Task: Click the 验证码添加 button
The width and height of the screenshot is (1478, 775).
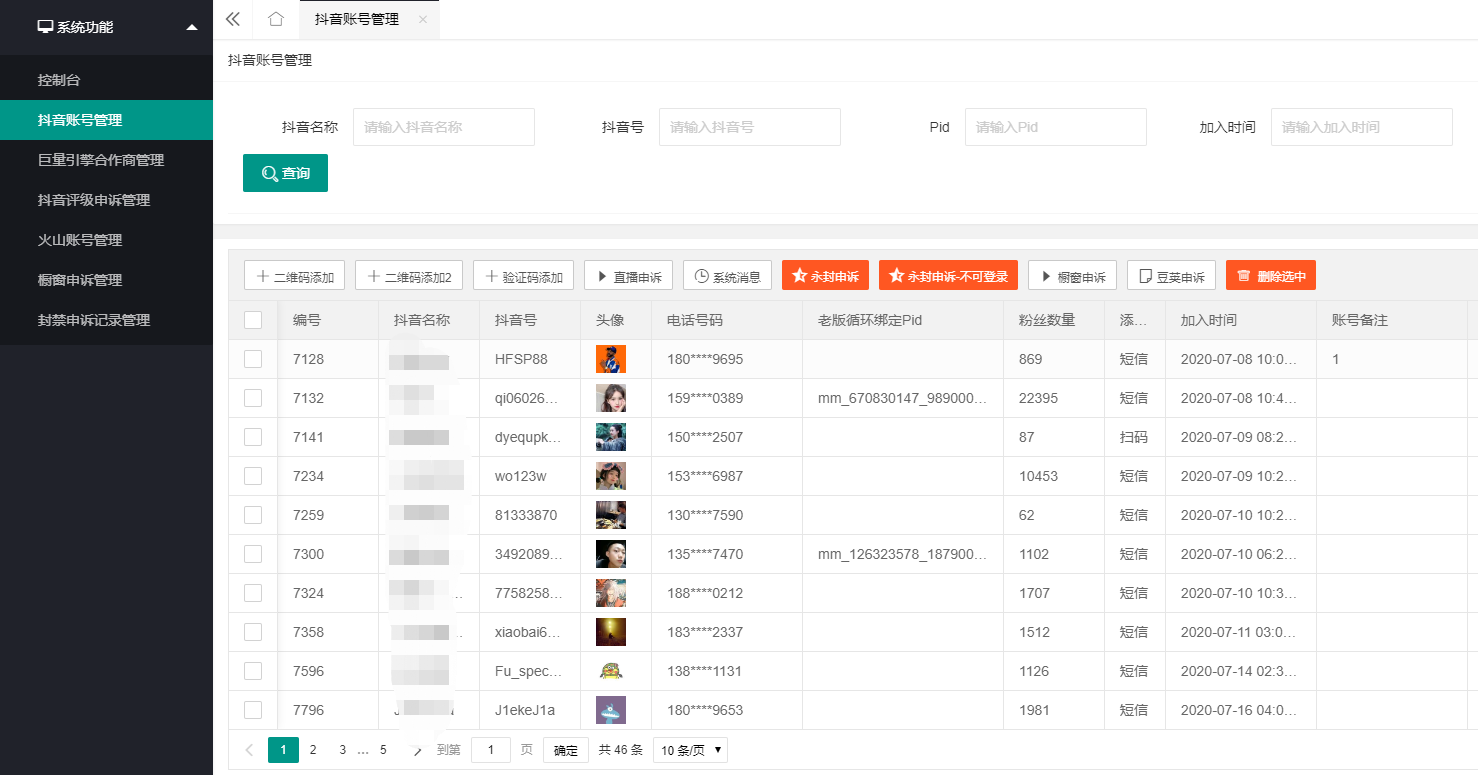Action: [523, 276]
